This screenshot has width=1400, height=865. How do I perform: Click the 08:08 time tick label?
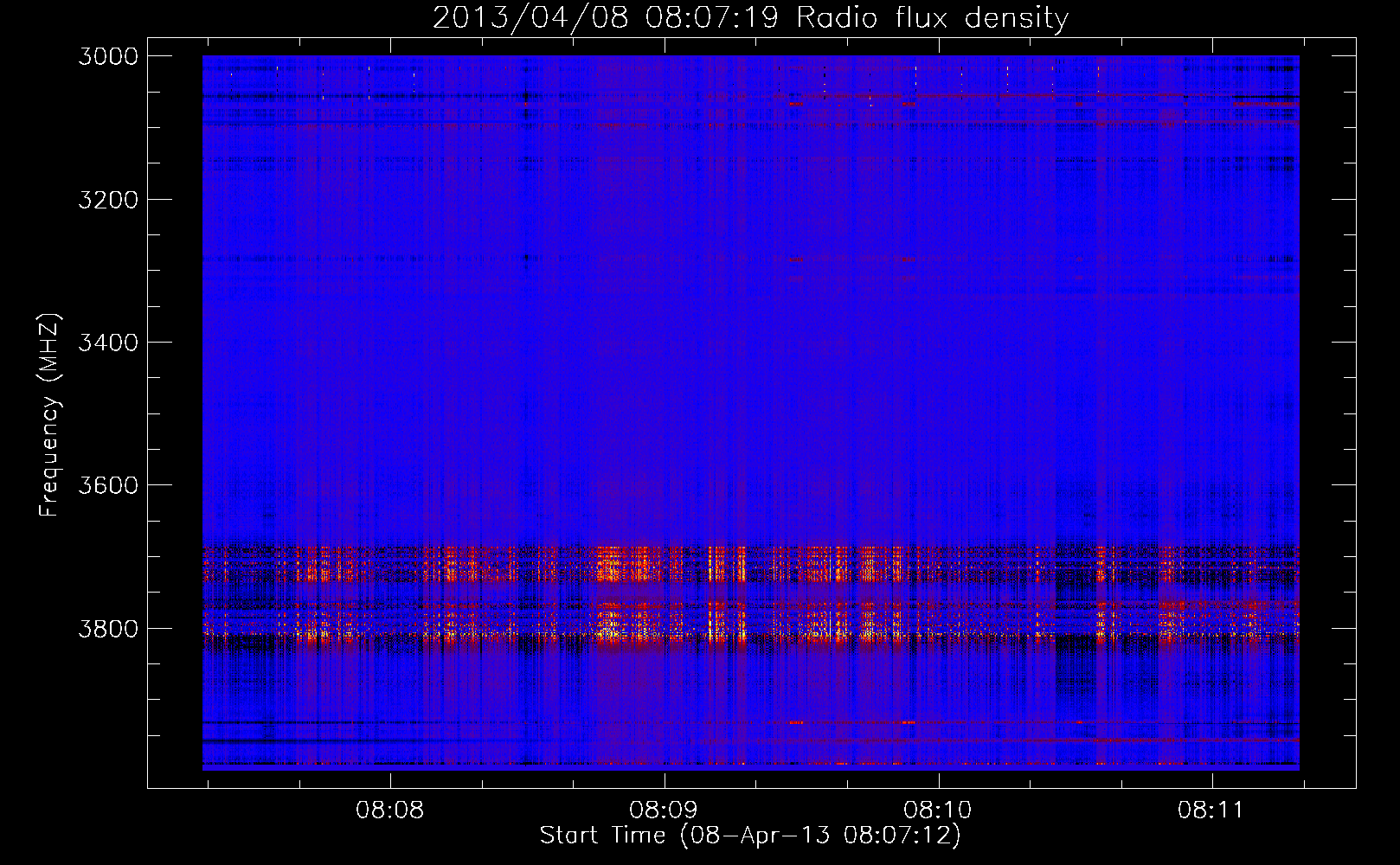tap(390, 811)
